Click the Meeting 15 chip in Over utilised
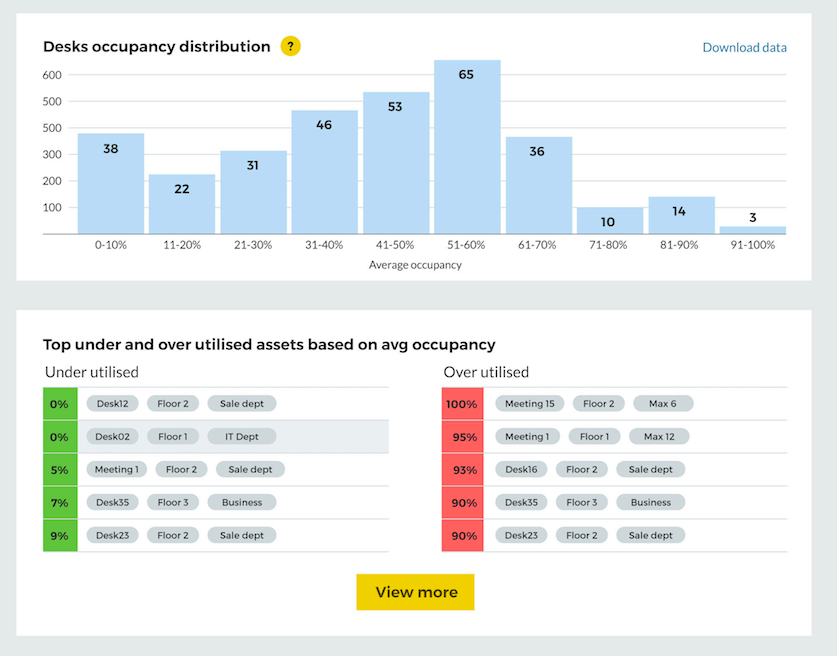This screenshot has height=656, width=837. point(529,403)
